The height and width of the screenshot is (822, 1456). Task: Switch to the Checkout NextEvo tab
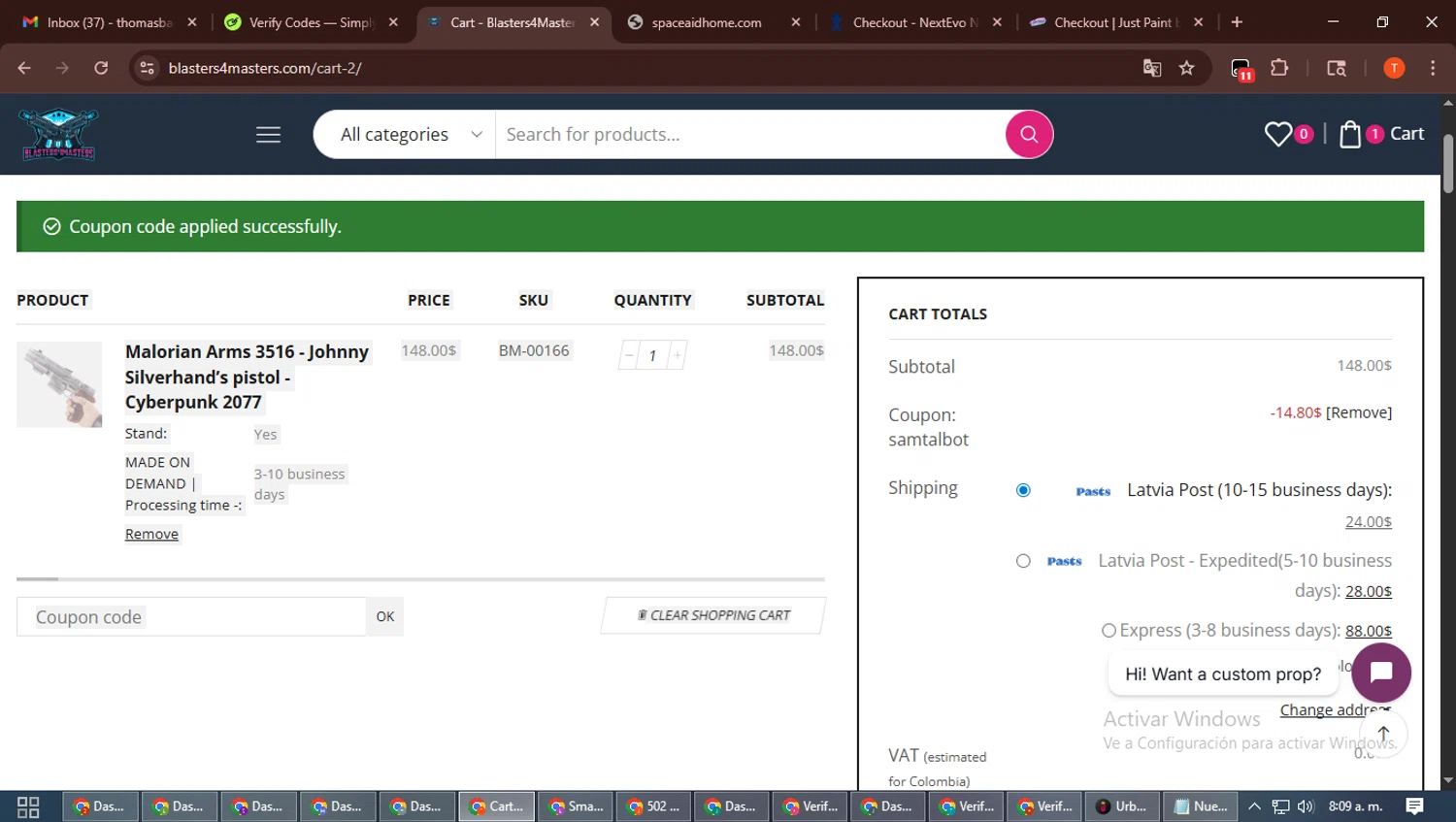pyautogui.click(x=915, y=22)
